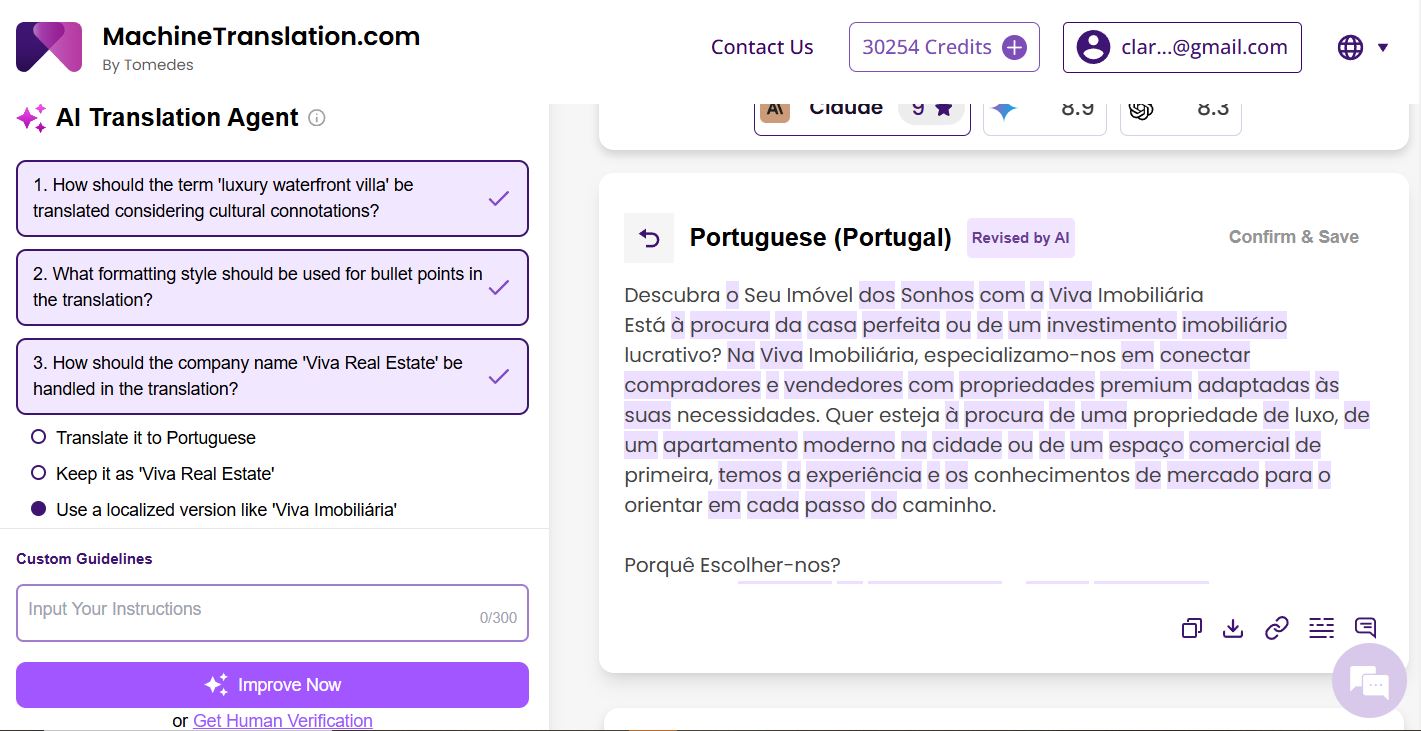Viewport: 1421px width, 731px height.
Task: Select the engine tab scored 8.3
Action: point(1181,112)
